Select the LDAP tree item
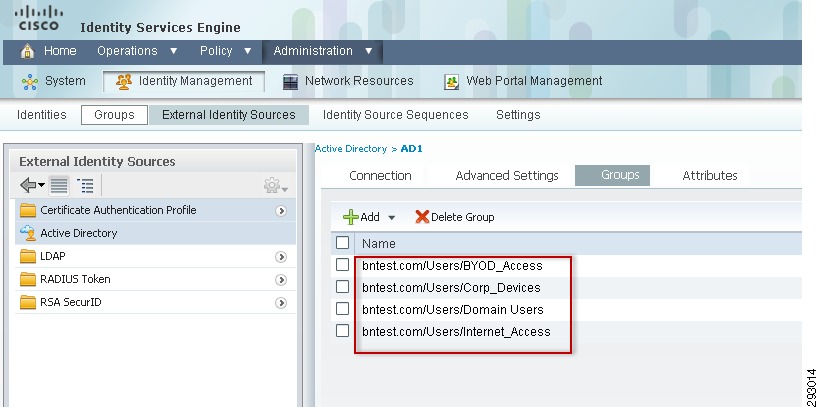The image size is (816, 407). 53,256
